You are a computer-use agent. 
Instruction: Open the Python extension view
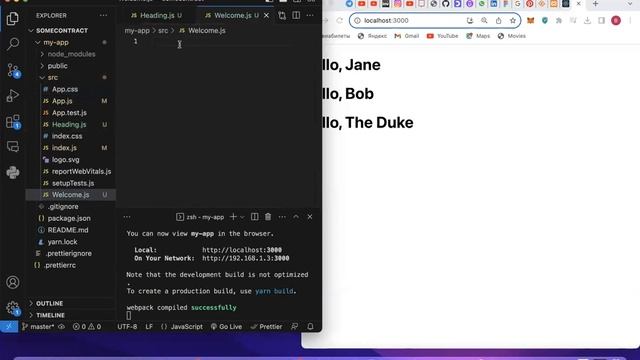13,172
